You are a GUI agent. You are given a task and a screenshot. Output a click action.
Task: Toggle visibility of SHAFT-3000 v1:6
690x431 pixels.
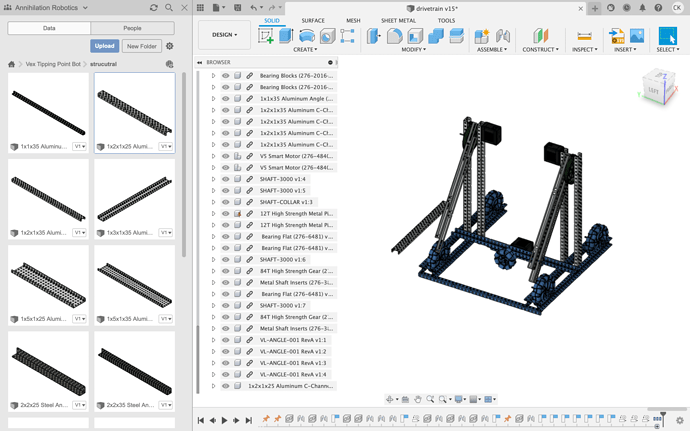click(x=226, y=259)
